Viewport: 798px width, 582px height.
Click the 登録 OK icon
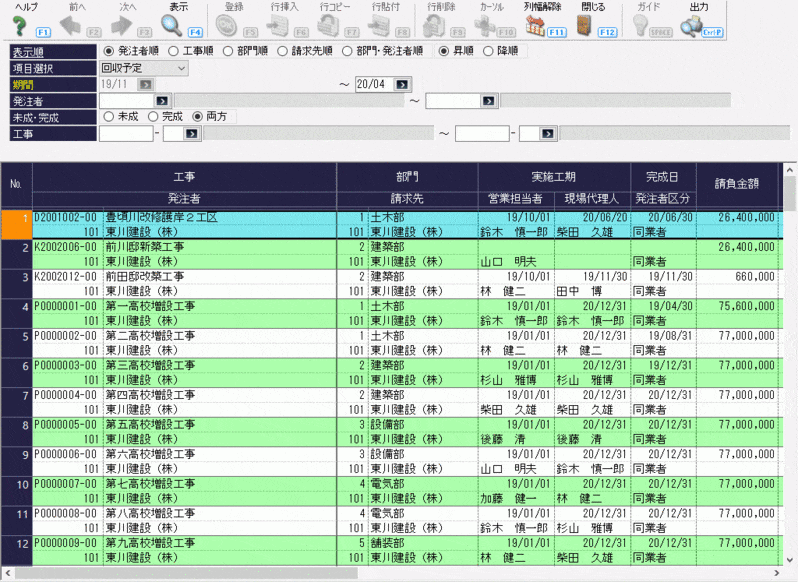coord(226,25)
